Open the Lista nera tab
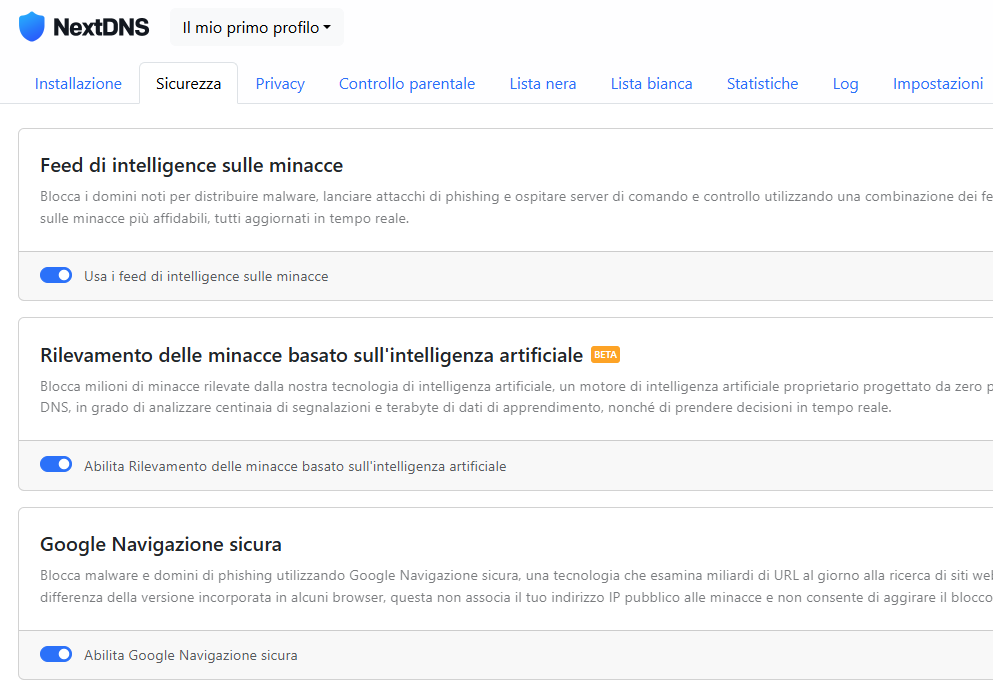Image resolution: width=993 pixels, height=682 pixels. pos(543,84)
